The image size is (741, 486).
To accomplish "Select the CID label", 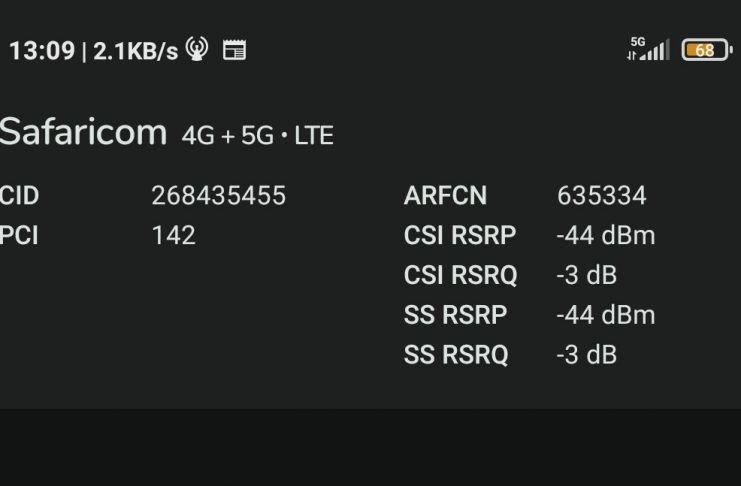I will (x=19, y=195).
